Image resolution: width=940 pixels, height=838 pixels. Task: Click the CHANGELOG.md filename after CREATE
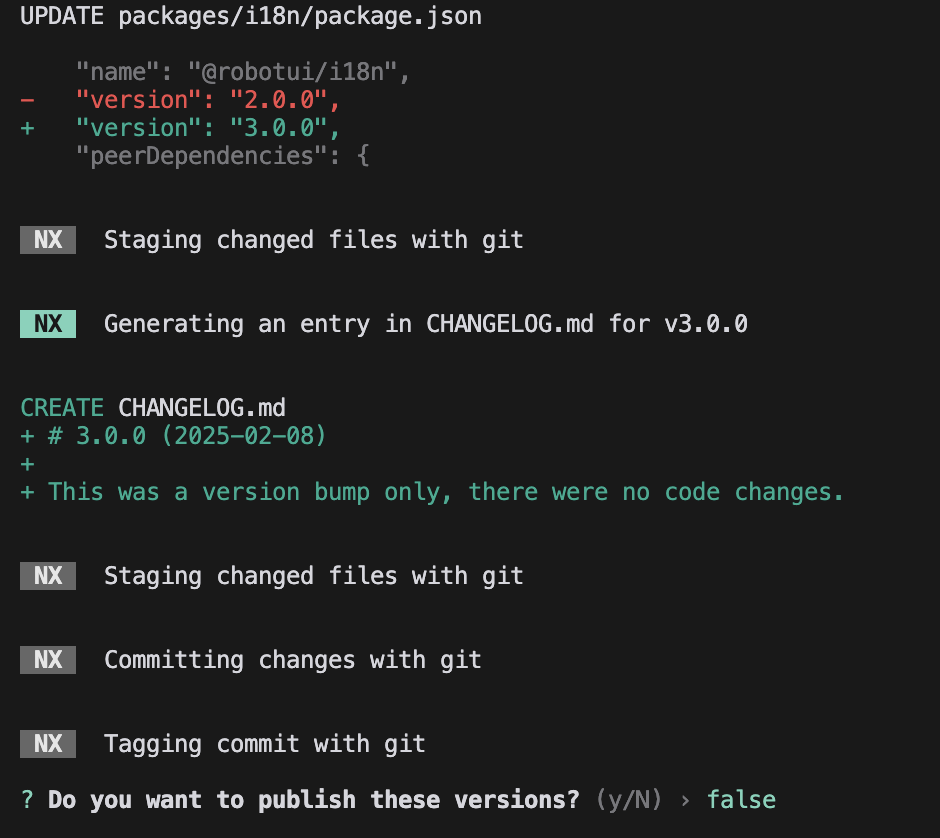(x=201, y=408)
